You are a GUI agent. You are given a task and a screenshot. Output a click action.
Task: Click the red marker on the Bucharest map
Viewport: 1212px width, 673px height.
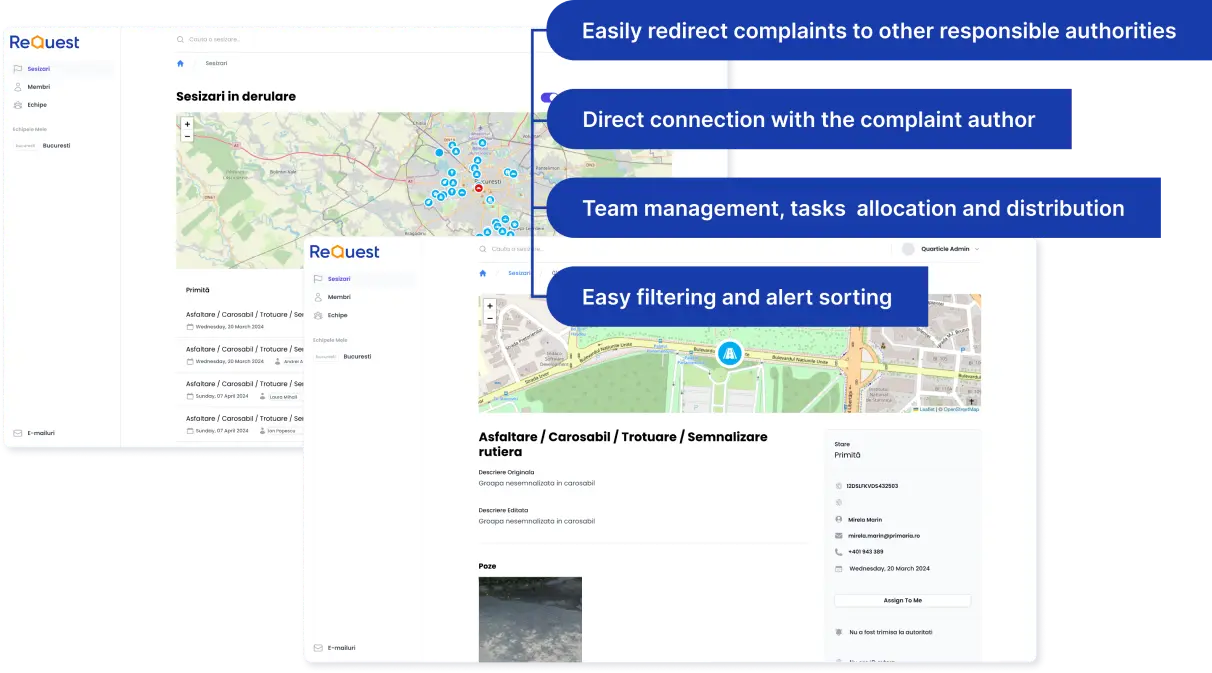click(x=478, y=188)
